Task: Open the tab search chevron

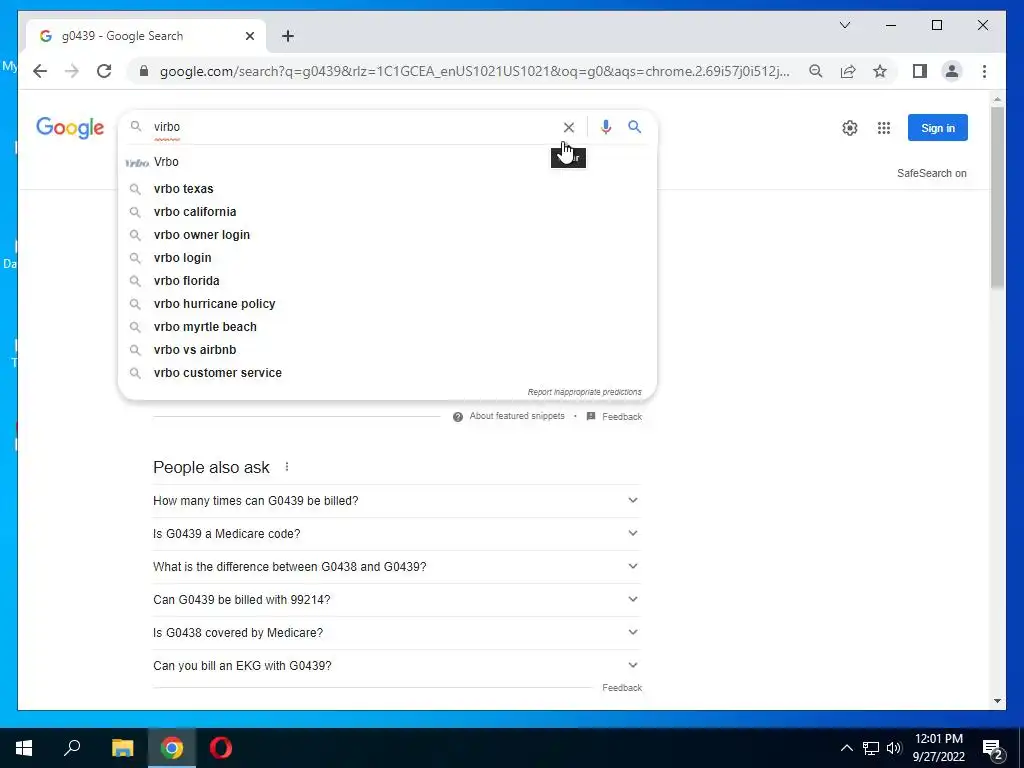Action: pos(844,25)
